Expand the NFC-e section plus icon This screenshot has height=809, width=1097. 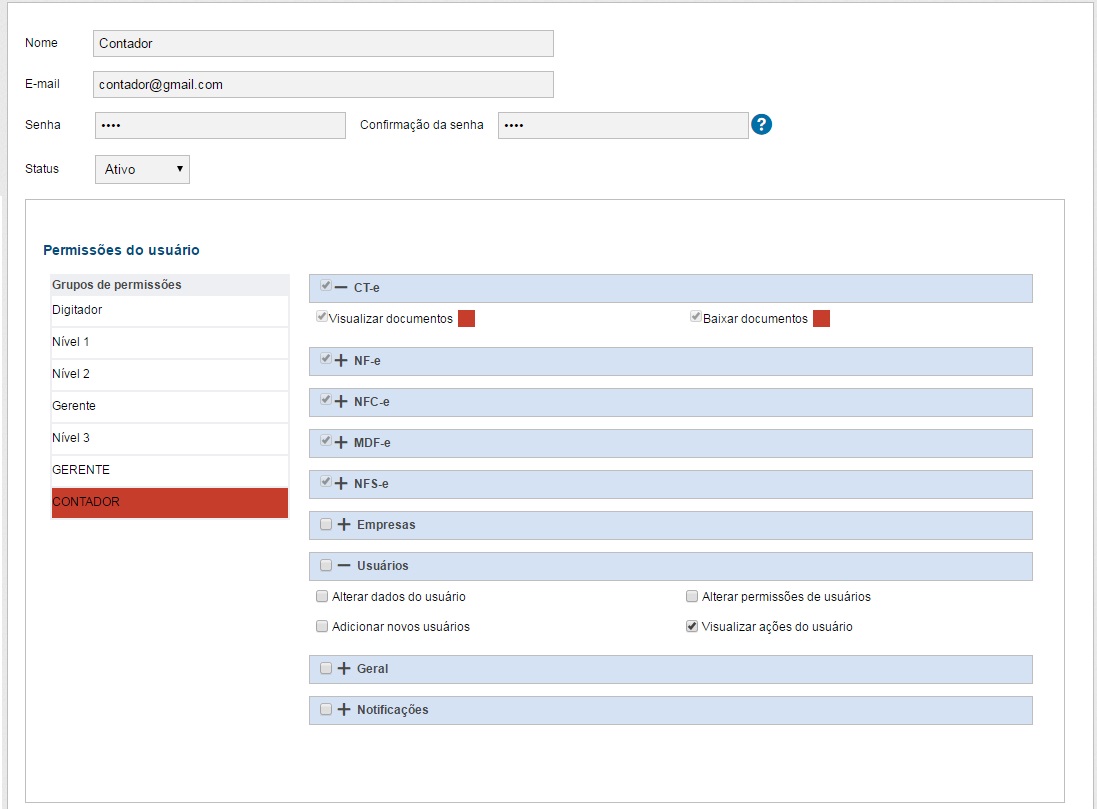pos(341,402)
